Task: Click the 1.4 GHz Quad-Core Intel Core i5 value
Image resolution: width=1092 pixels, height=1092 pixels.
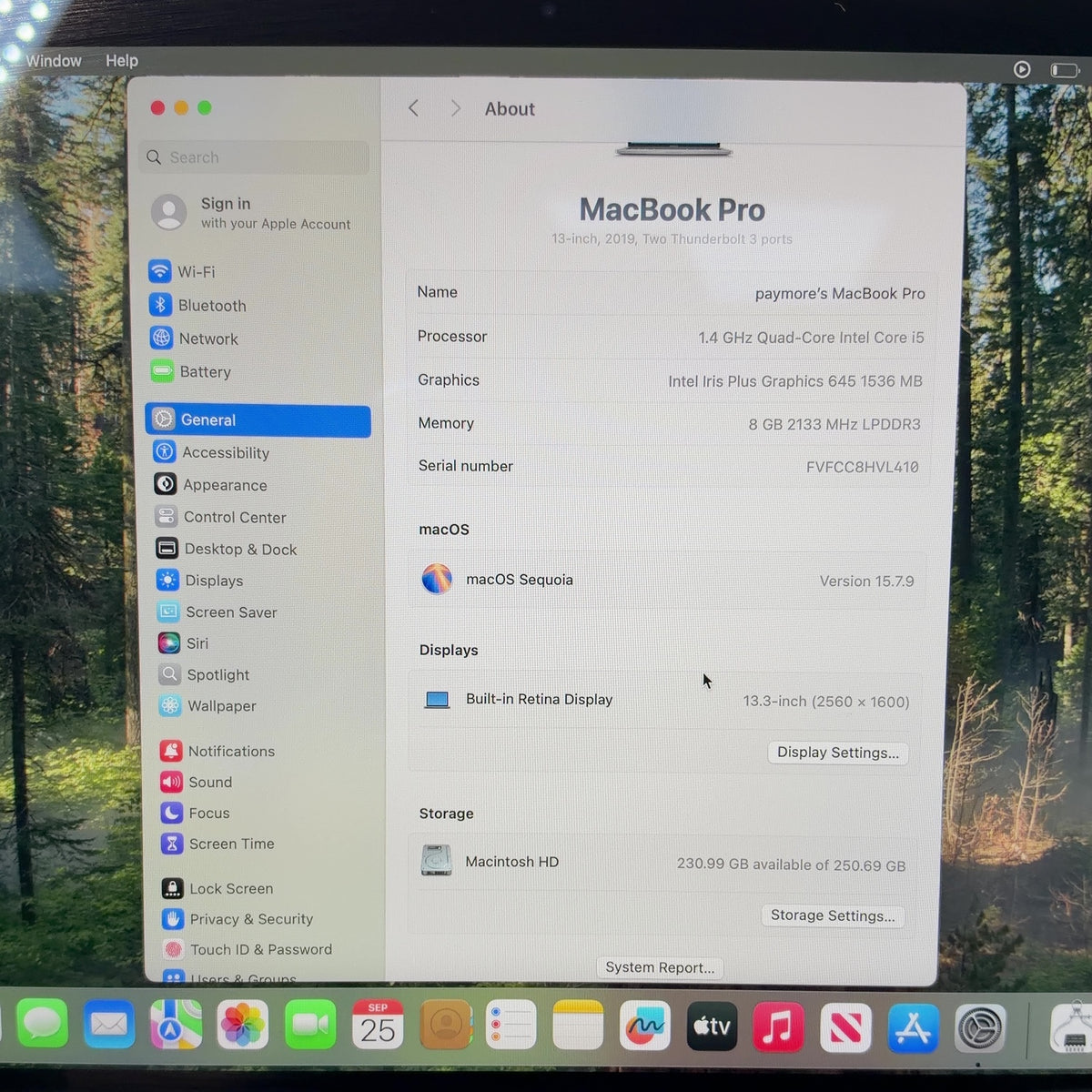Action: [x=811, y=338]
